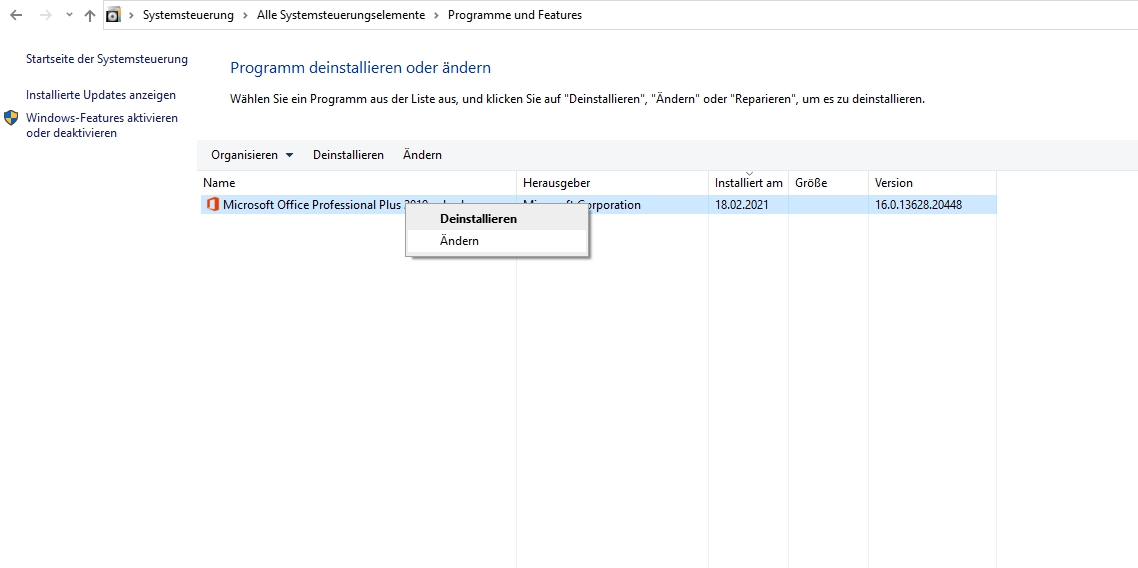This screenshot has height=568, width=1138.
Task: Sort by Größe column header
Action: [x=828, y=183]
